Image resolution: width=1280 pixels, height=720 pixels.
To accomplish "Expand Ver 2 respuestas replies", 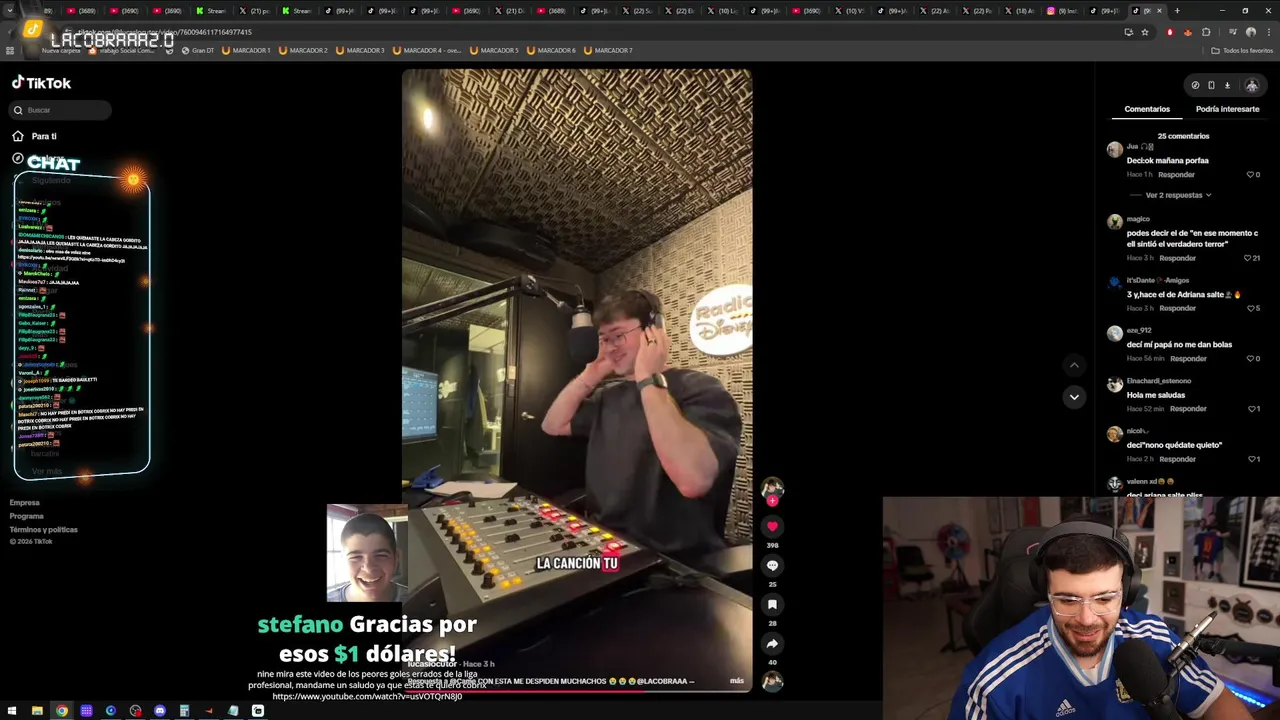I will click(1178, 195).
